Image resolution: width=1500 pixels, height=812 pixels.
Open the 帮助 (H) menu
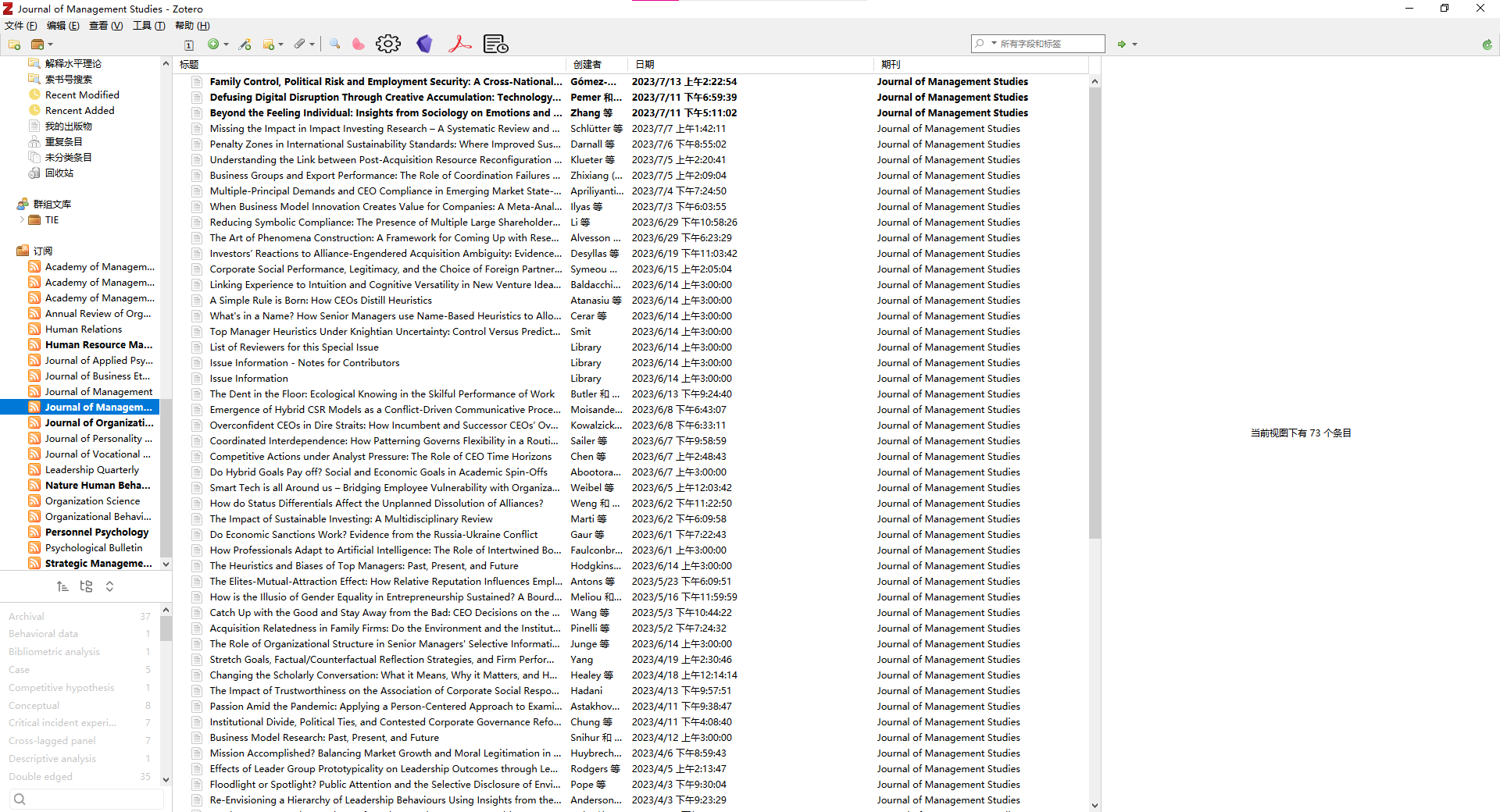192,26
